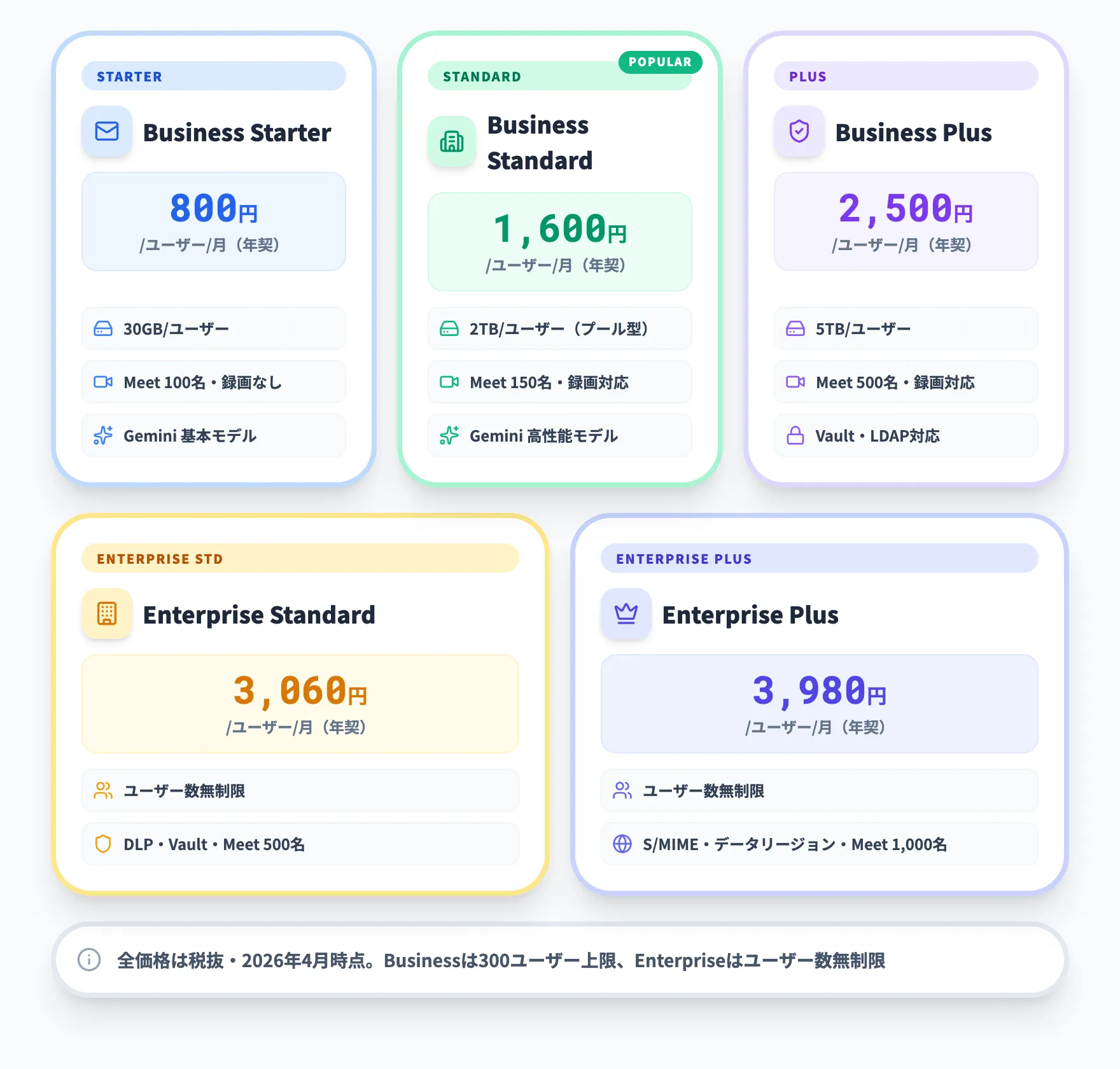Click DLP・Vault・Meet 500名 feature text

214,844
